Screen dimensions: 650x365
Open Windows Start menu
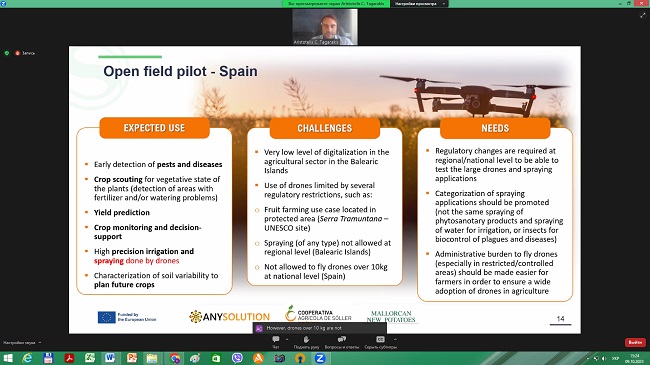7,358
